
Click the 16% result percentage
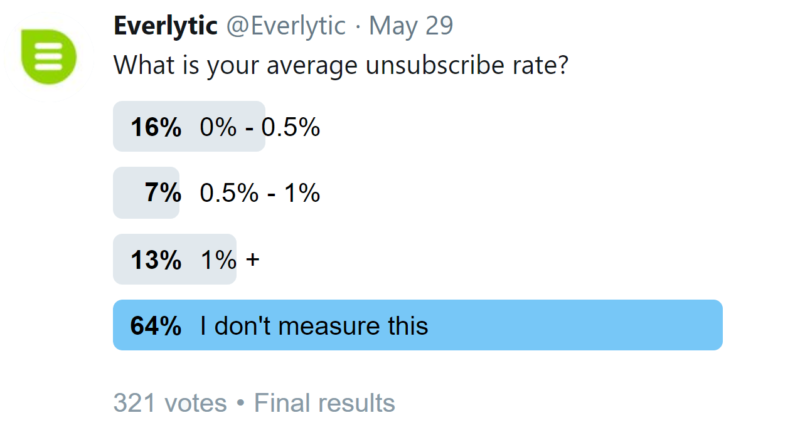(x=156, y=127)
